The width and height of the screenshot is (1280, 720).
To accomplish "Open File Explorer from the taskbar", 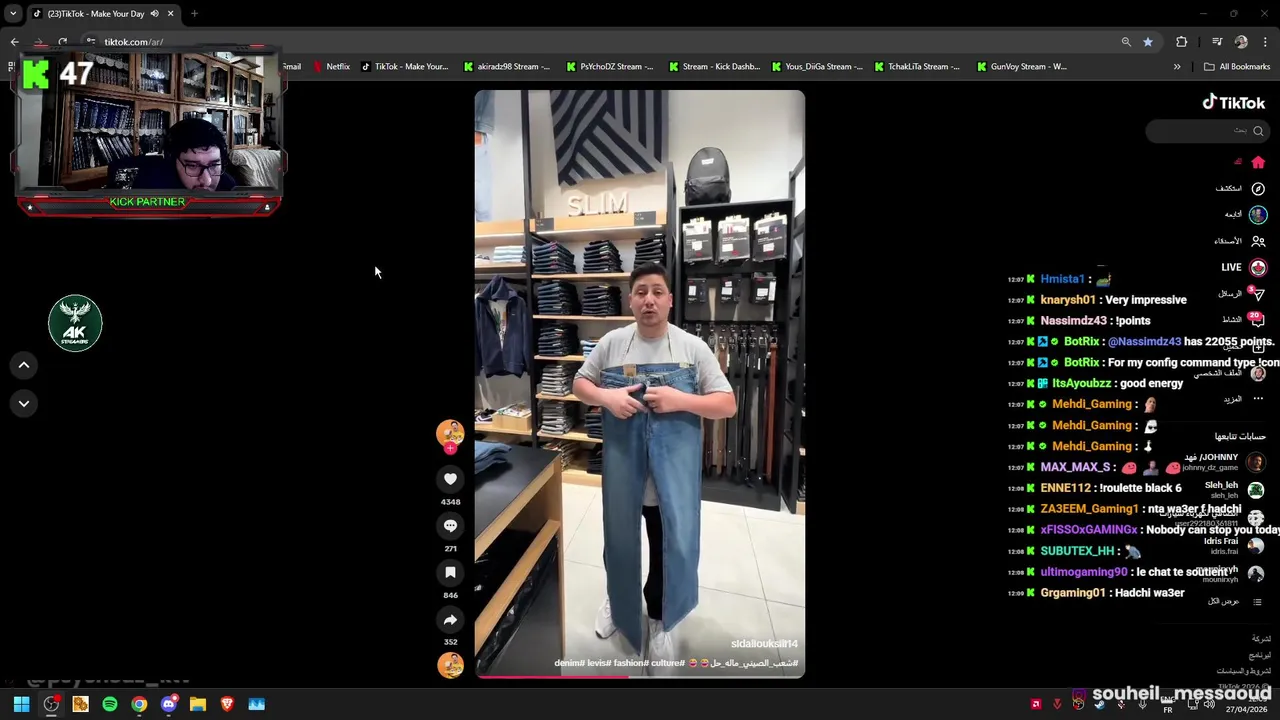I will pos(198,704).
